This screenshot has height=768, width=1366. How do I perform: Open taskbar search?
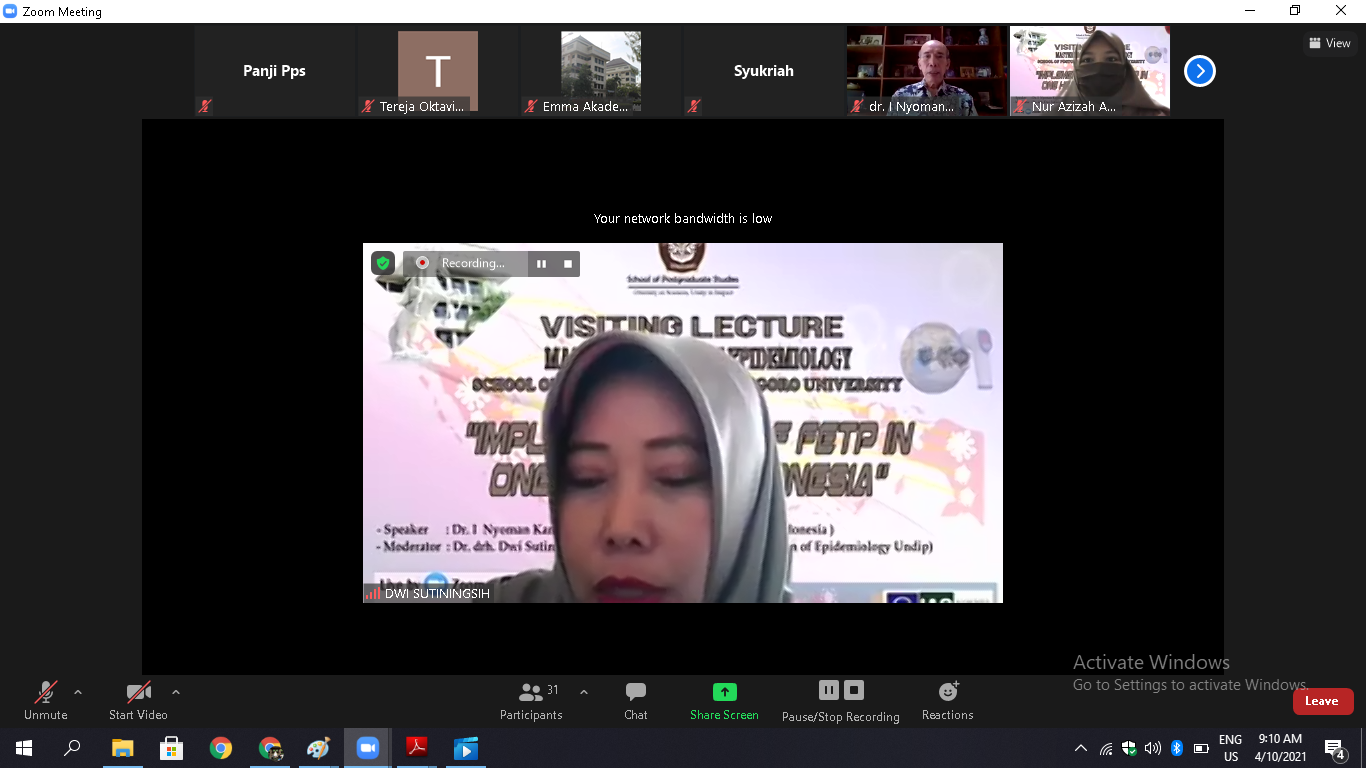click(x=72, y=748)
